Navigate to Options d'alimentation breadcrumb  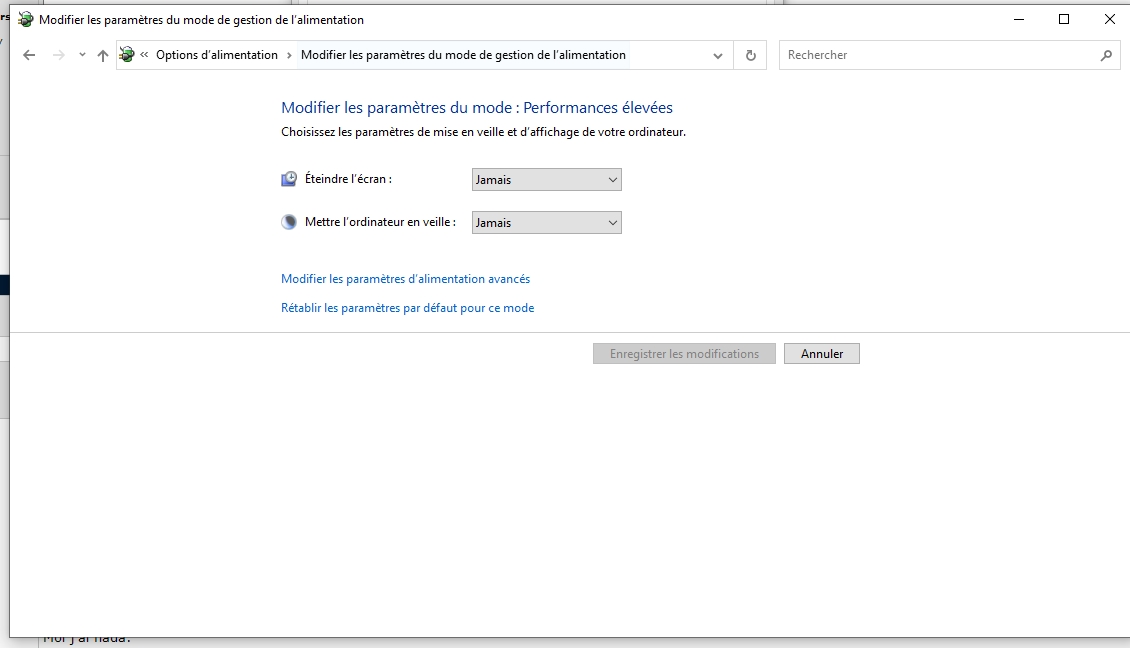click(x=217, y=55)
